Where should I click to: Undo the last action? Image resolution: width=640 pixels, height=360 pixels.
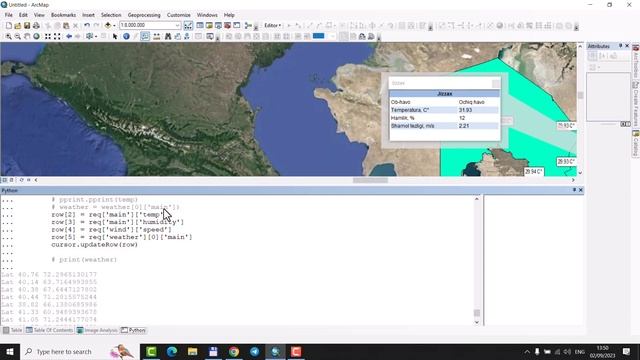coord(87,26)
